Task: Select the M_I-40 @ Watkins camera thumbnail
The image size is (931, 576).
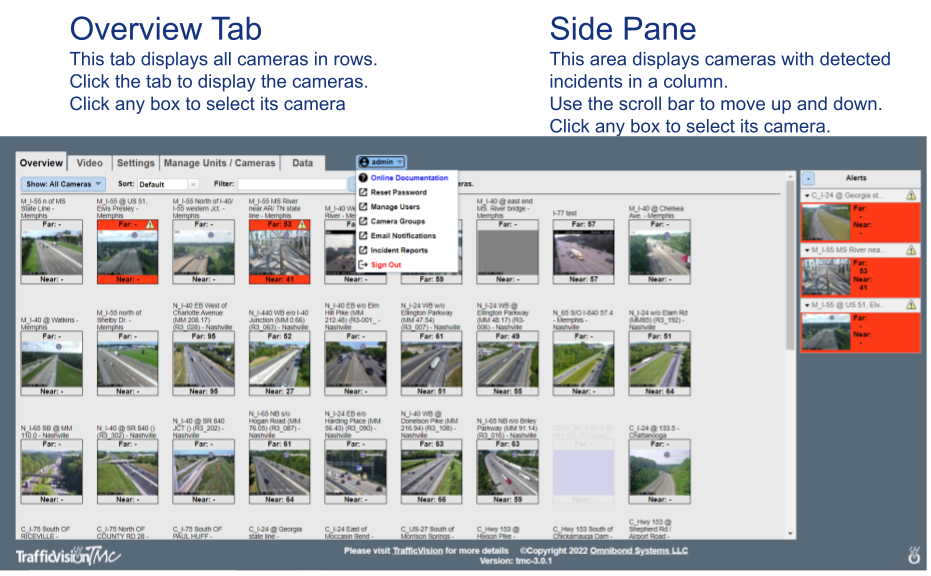Action: (52, 363)
